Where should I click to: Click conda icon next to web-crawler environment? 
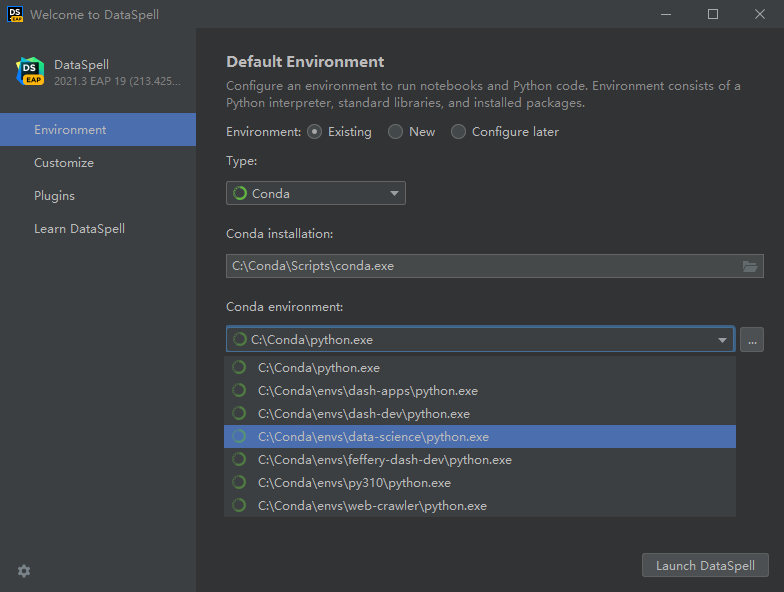(x=240, y=506)
